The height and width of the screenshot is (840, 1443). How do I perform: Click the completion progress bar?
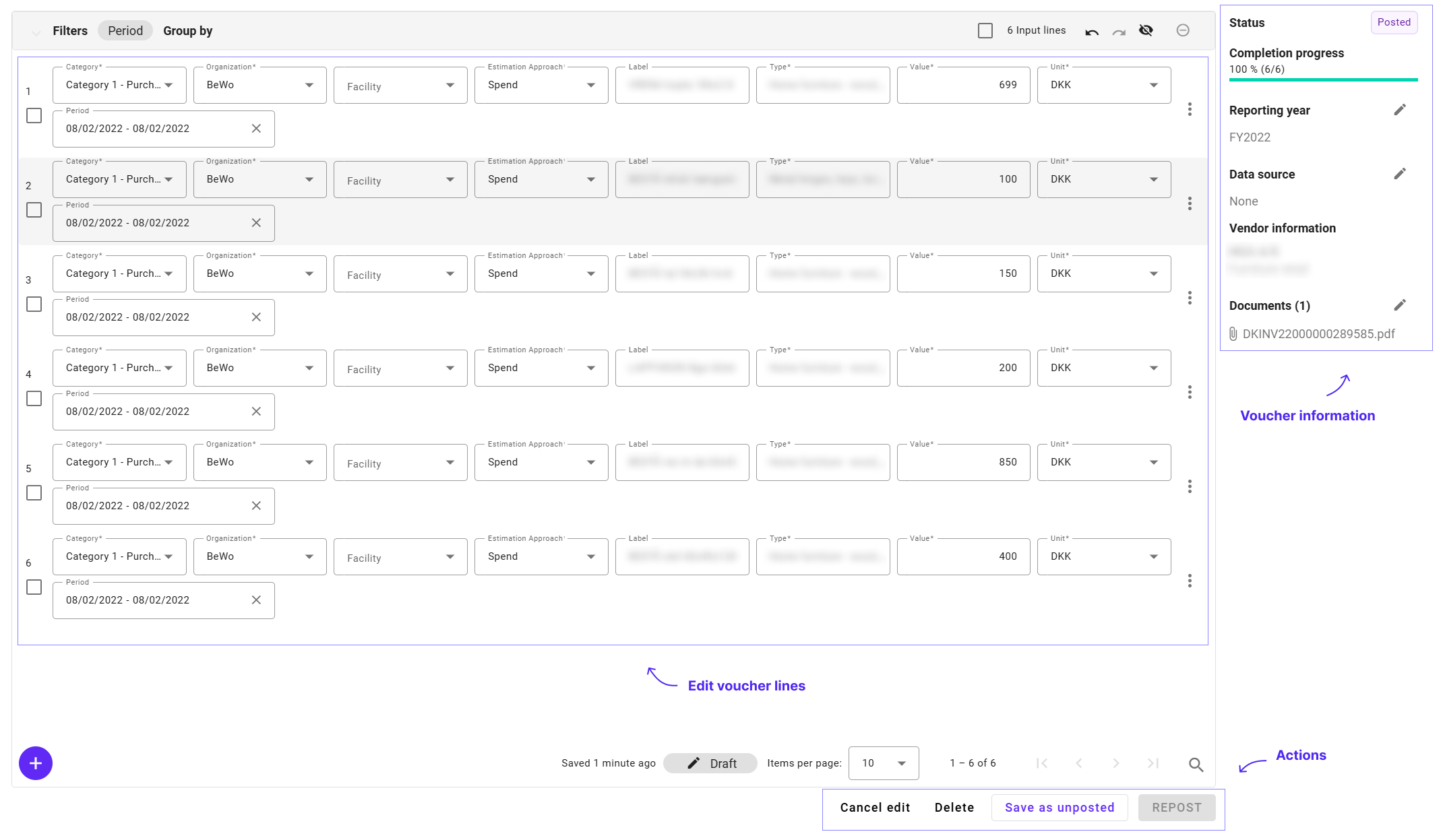coord(1323,80)
